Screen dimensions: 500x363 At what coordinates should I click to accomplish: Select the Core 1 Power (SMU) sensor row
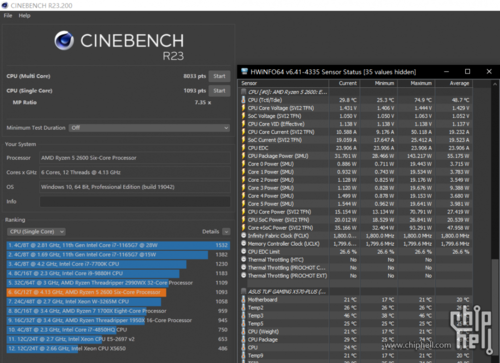(356, 172)
